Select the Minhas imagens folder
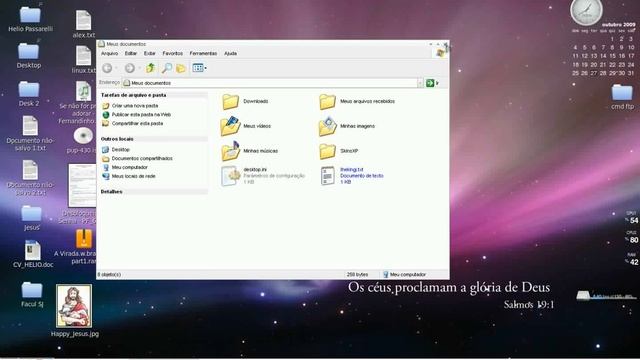The width and height of the screenshot is (640, 360). (x=327, y=126)
